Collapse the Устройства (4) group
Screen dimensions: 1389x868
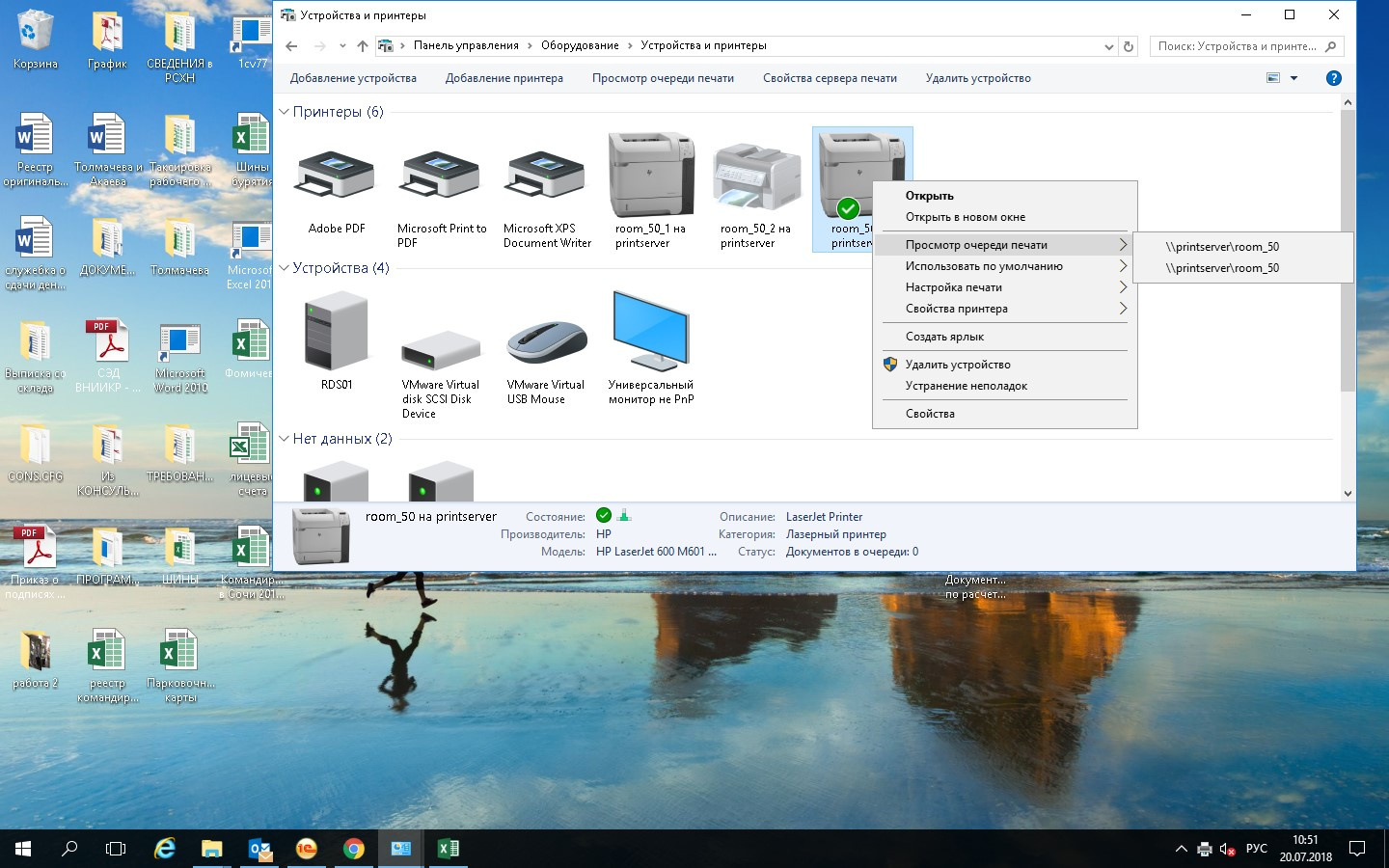tap(285, 268)
